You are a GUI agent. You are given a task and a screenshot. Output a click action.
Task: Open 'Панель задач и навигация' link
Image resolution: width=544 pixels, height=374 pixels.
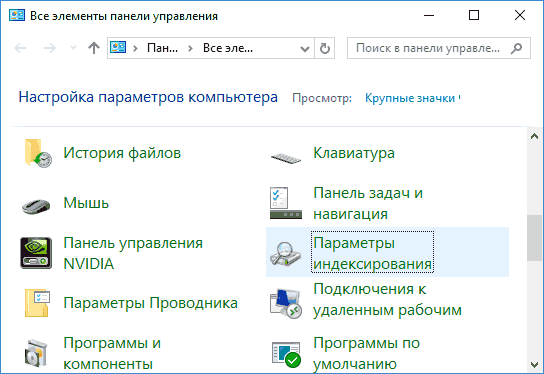tap(368, 203)
